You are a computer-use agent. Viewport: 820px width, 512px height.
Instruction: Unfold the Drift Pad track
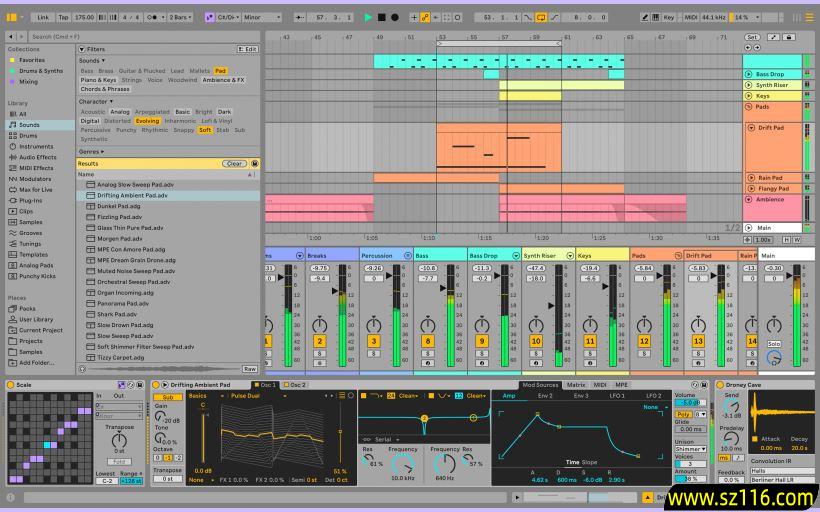click(x=751, y=128)
